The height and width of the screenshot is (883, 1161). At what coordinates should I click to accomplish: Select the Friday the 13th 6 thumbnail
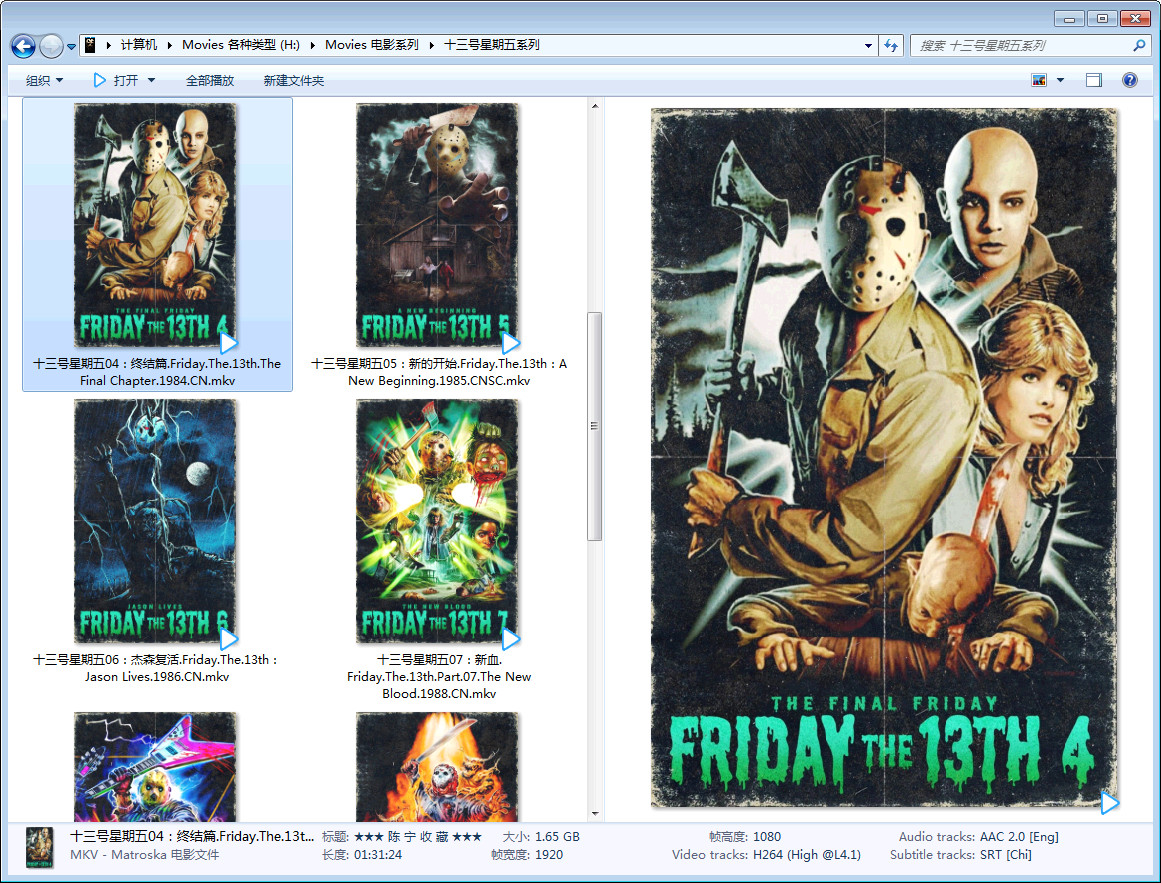click(x=155, y=522)
